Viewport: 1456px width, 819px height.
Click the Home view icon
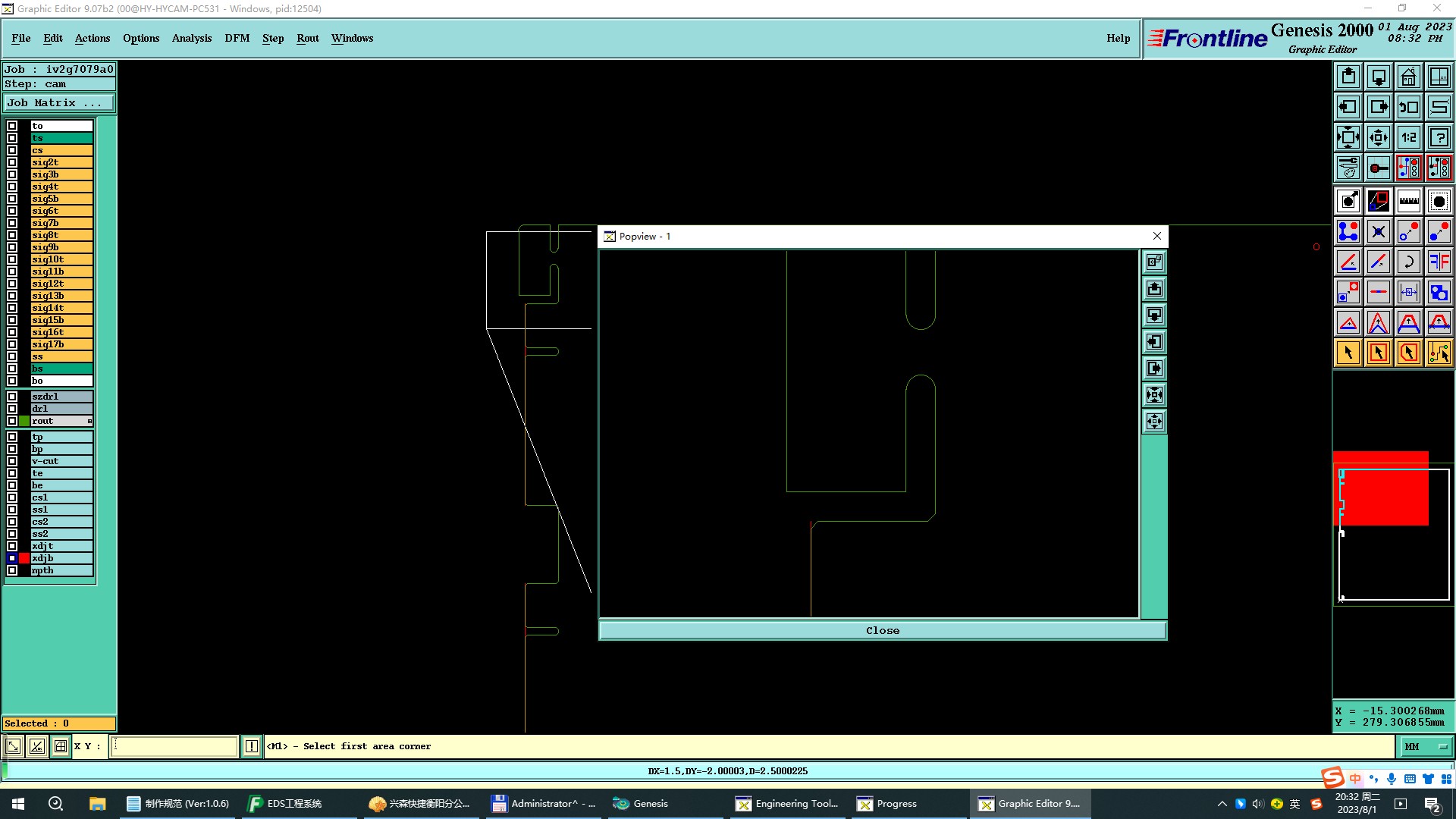pos(1408,77)
